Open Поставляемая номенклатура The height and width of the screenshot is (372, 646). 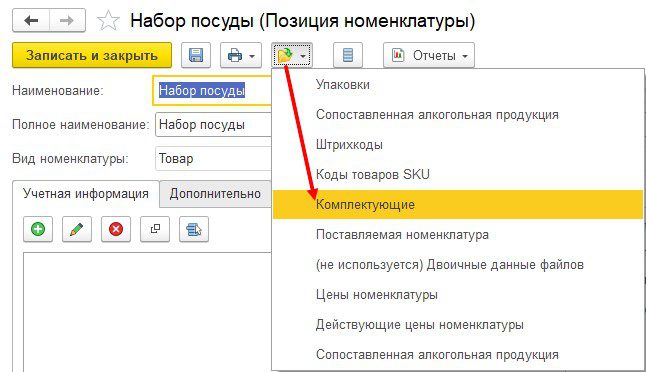[x=458, y=235]
